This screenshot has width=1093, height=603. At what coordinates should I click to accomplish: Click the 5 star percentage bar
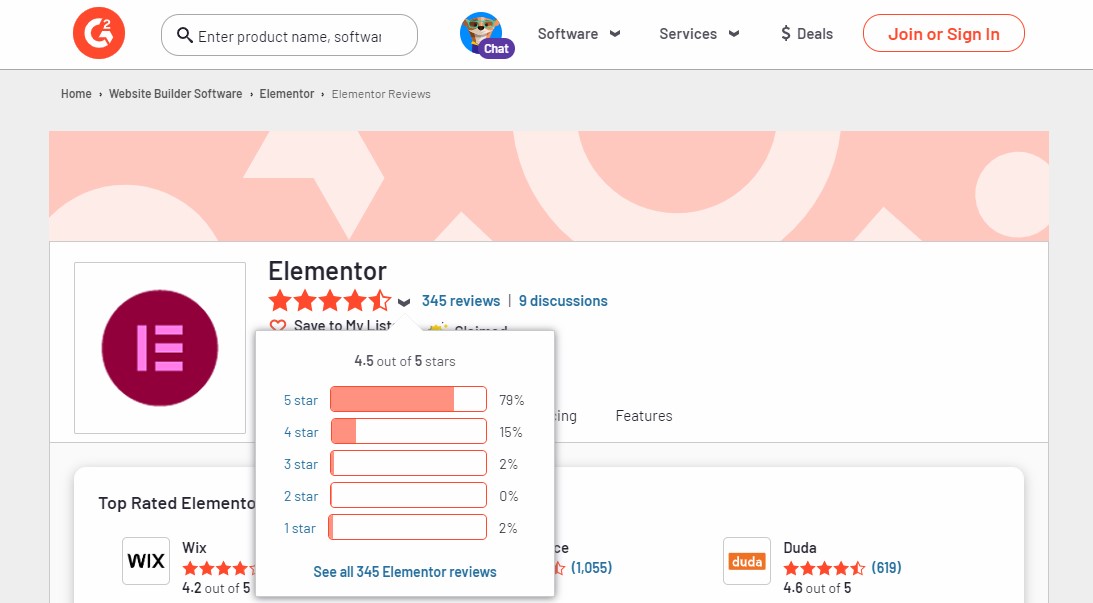click(408, 399)
